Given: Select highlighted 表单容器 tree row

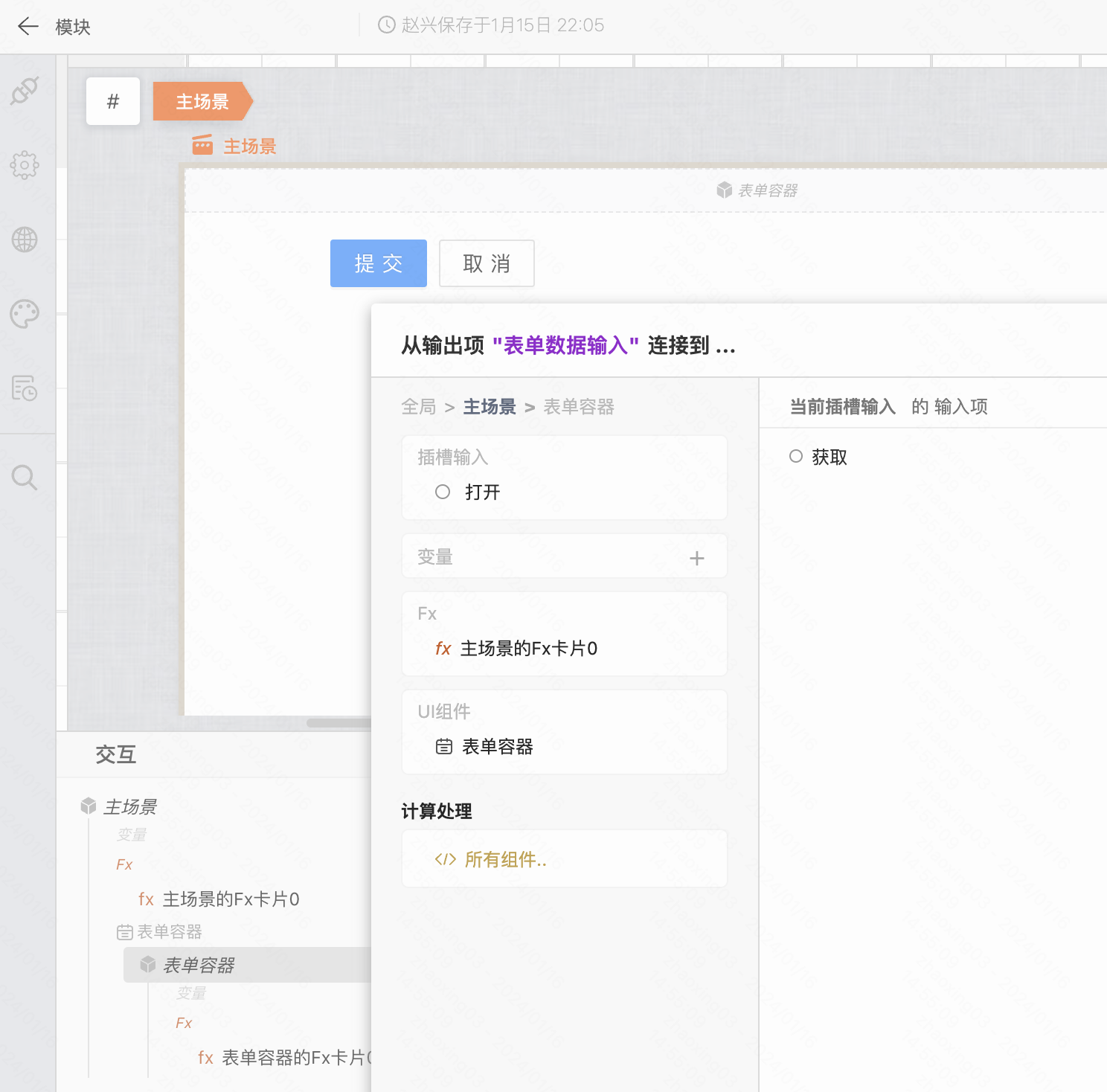Looking at the screenshot, I should 247,965.
